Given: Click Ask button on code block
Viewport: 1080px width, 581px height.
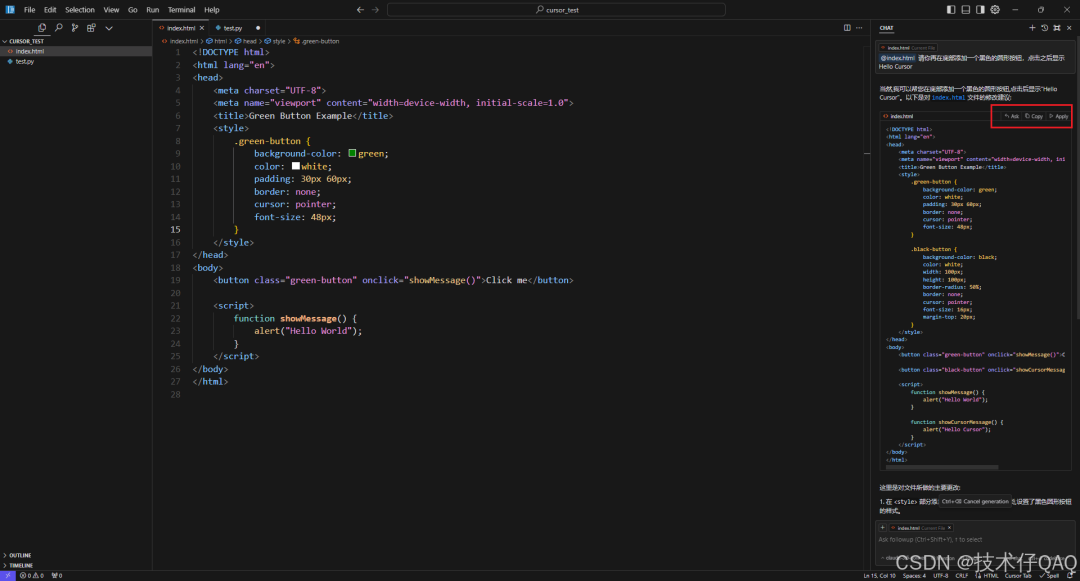Looking at the screenshot, I should tap(1012, 116).
